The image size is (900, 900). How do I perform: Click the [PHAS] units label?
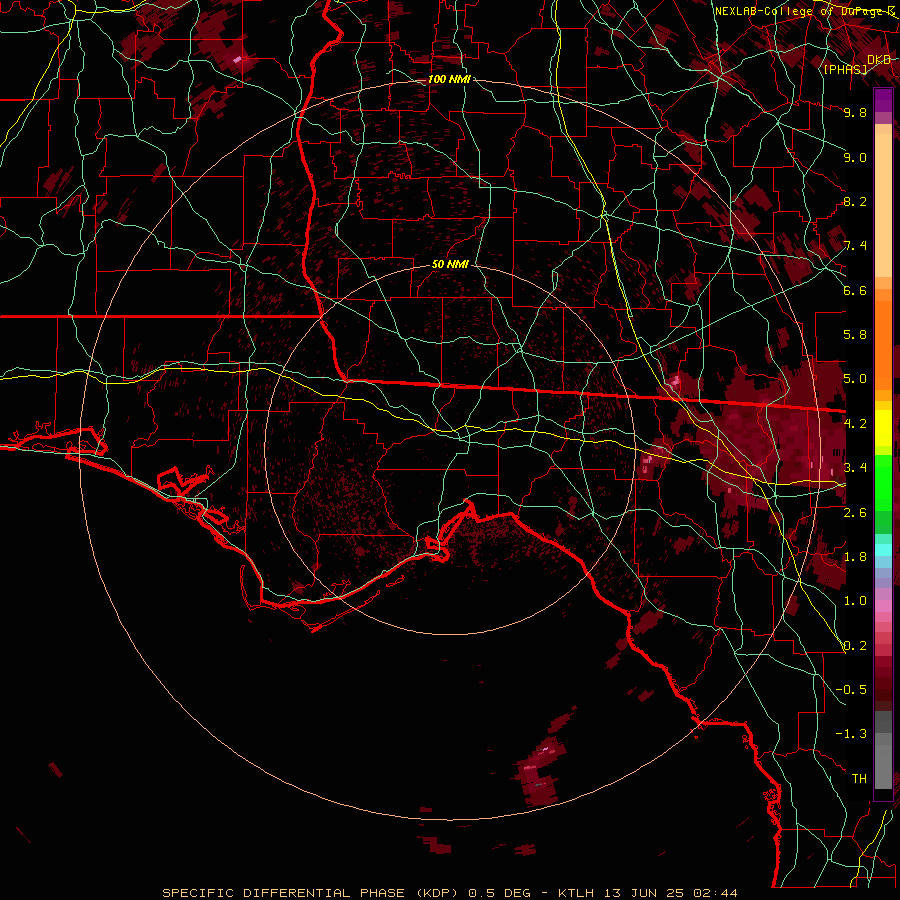coord(845,69)
